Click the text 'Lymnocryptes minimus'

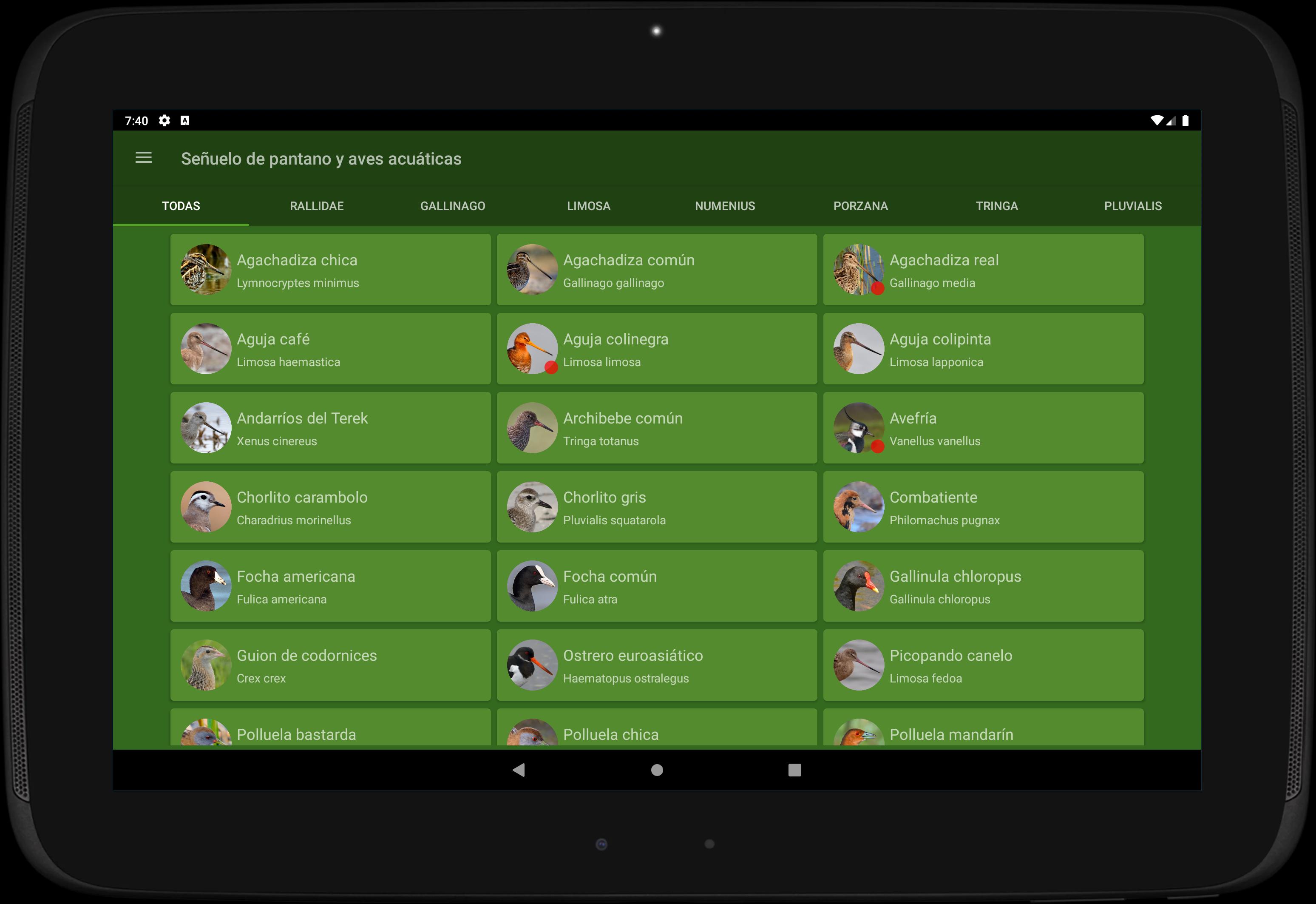tap(298, 283)
